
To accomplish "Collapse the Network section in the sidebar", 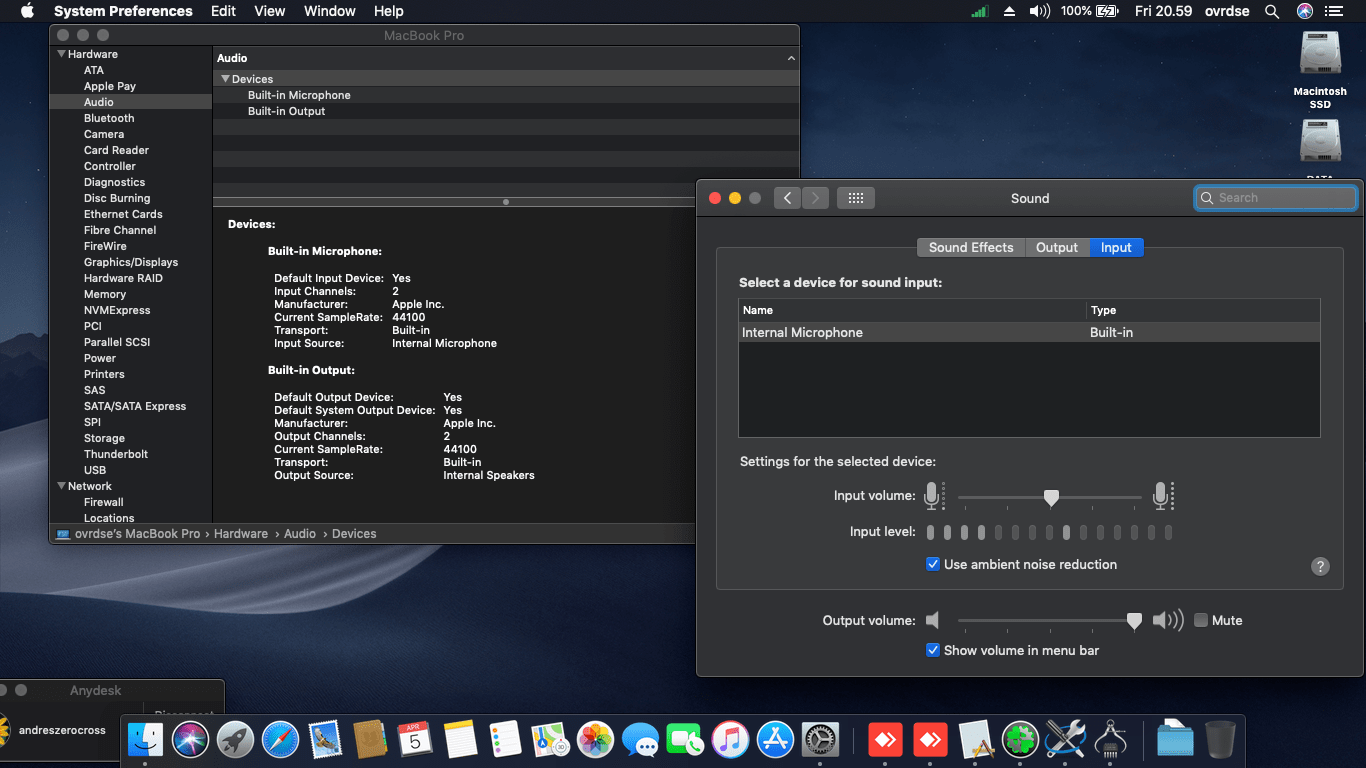I will point(62,486).
